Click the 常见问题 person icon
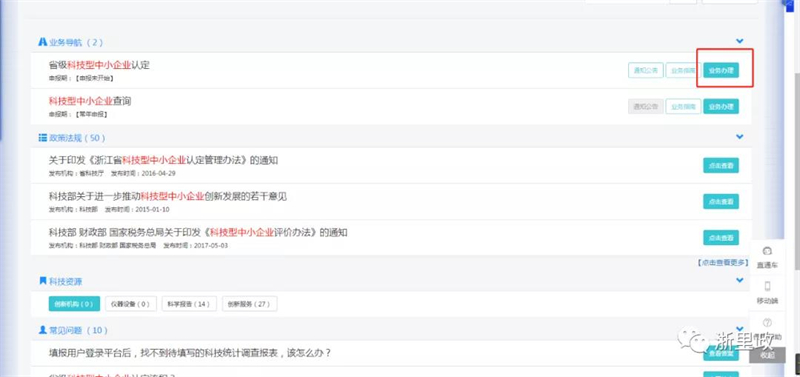The height and width of the screenshot is (377, 800). click(x=42, y=330)
